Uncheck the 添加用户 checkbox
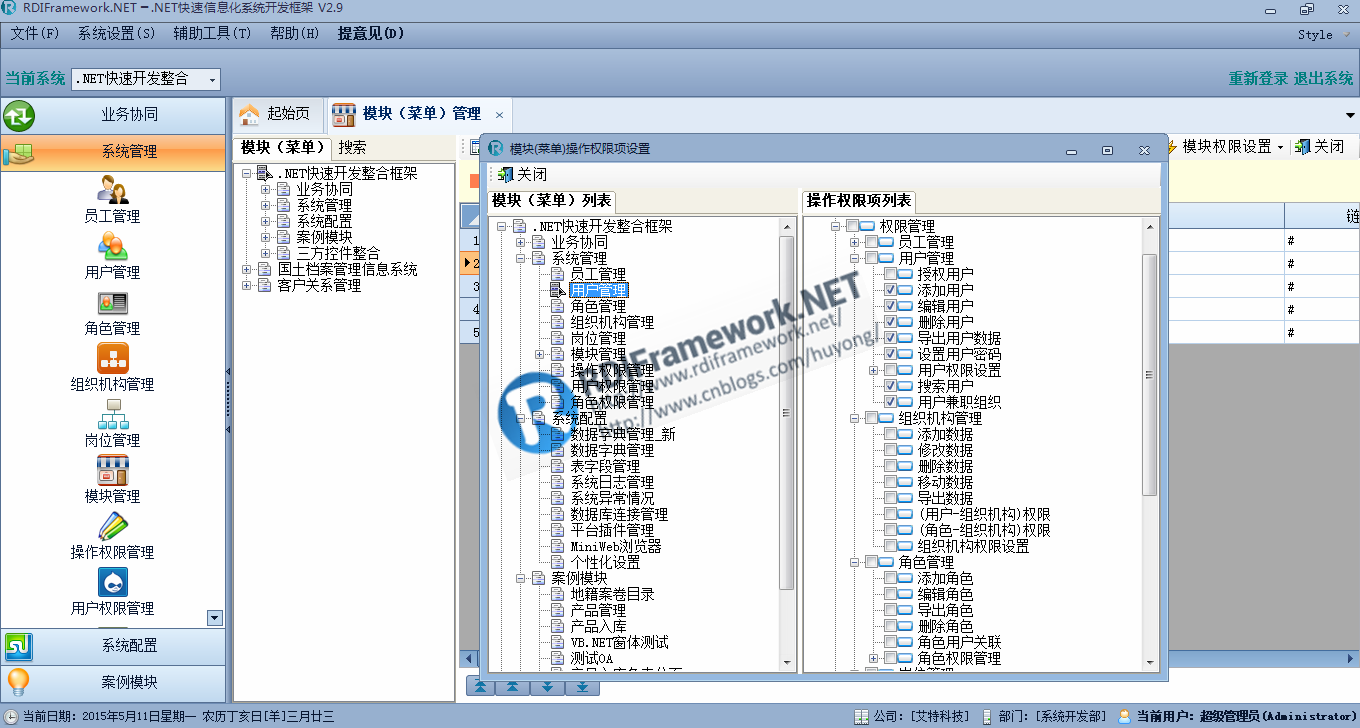 891,290
